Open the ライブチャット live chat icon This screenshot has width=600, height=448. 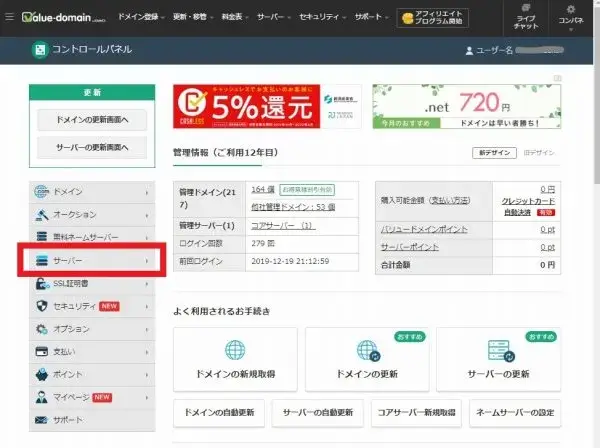[x=526, y=8]
